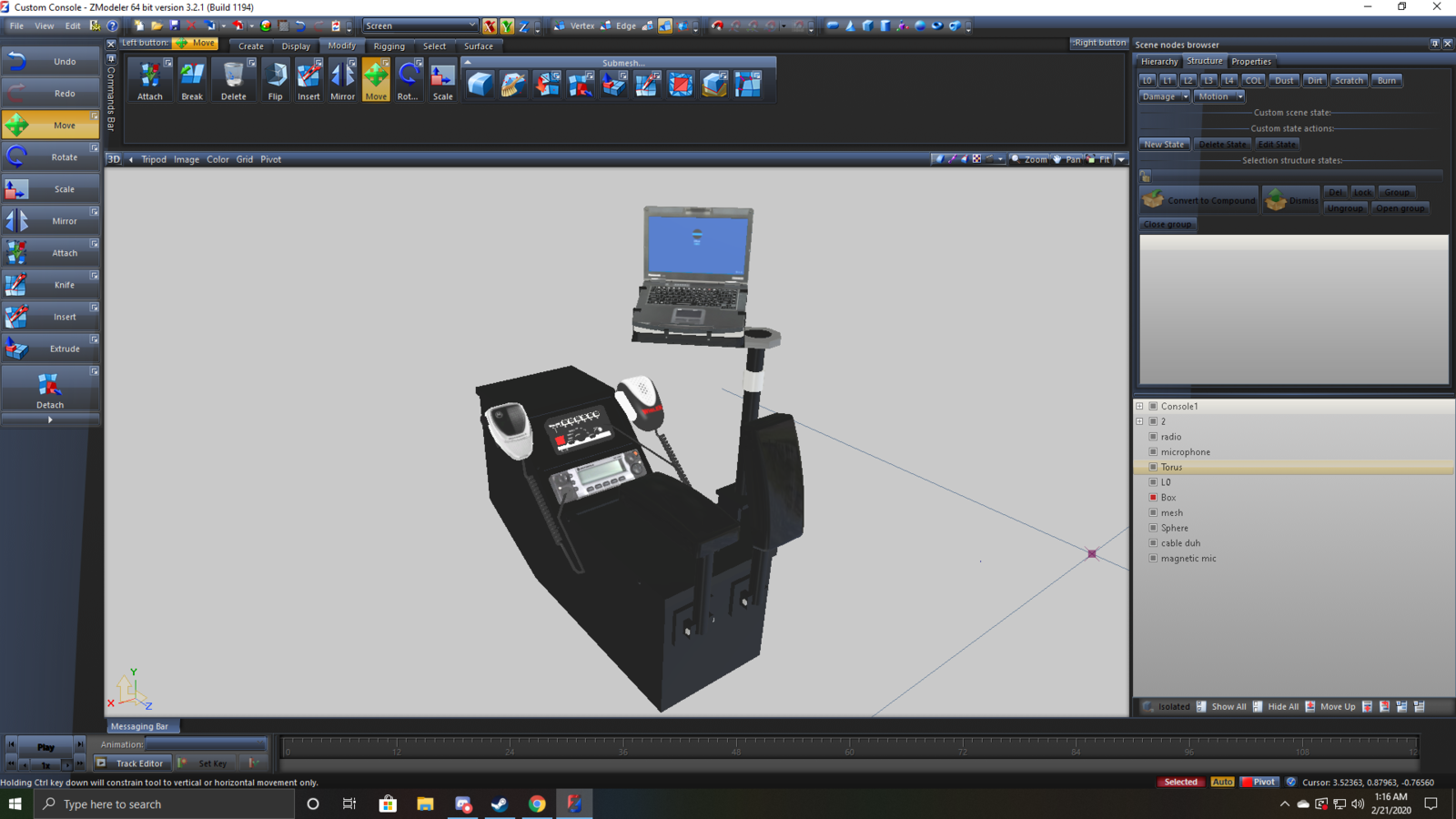Open Steam from the Windows taskbar
Viewport: 1456px width, 819px height.
click(500, 804)
